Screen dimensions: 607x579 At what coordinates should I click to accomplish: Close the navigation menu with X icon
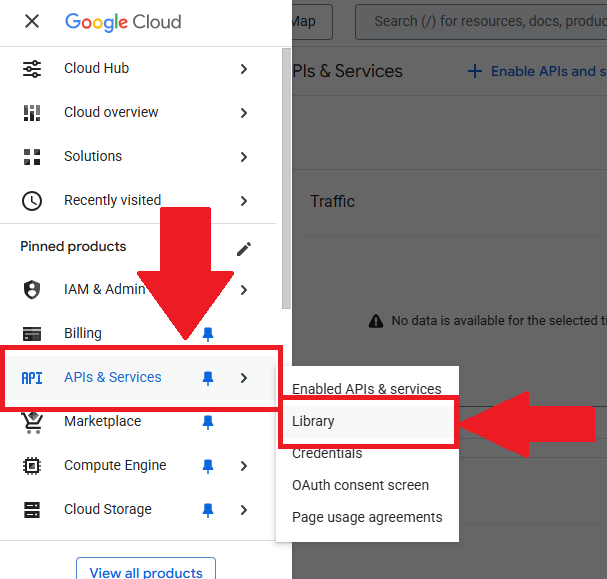pyautogui.click(x=32, y=21)
